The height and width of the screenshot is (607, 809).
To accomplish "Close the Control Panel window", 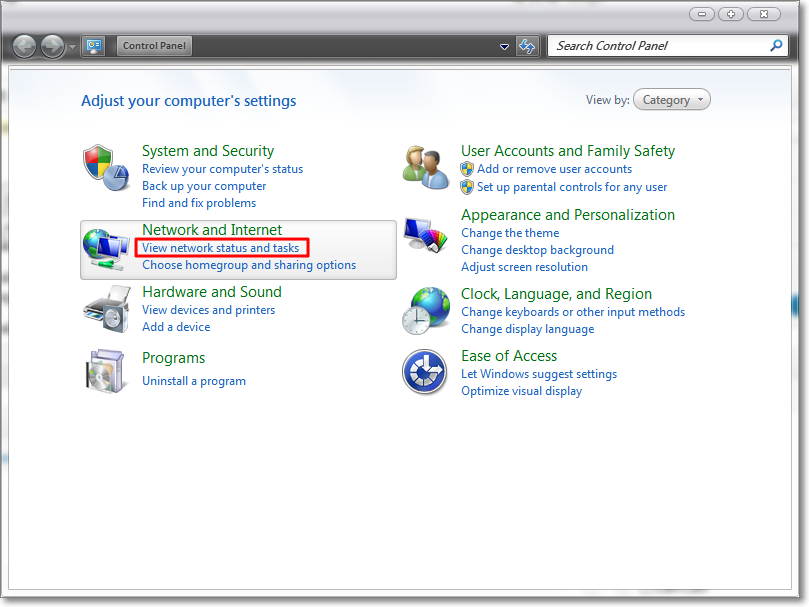I will coord(764,14).
